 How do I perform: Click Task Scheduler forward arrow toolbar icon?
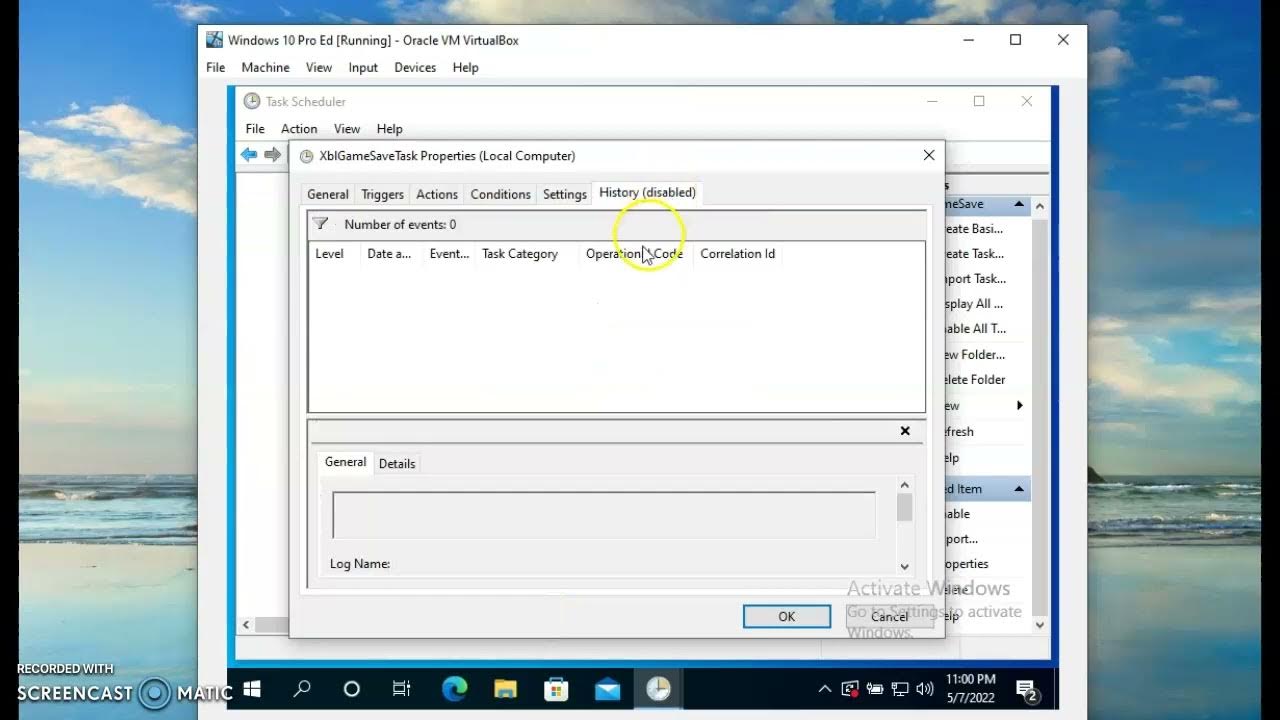click(272, 154)
